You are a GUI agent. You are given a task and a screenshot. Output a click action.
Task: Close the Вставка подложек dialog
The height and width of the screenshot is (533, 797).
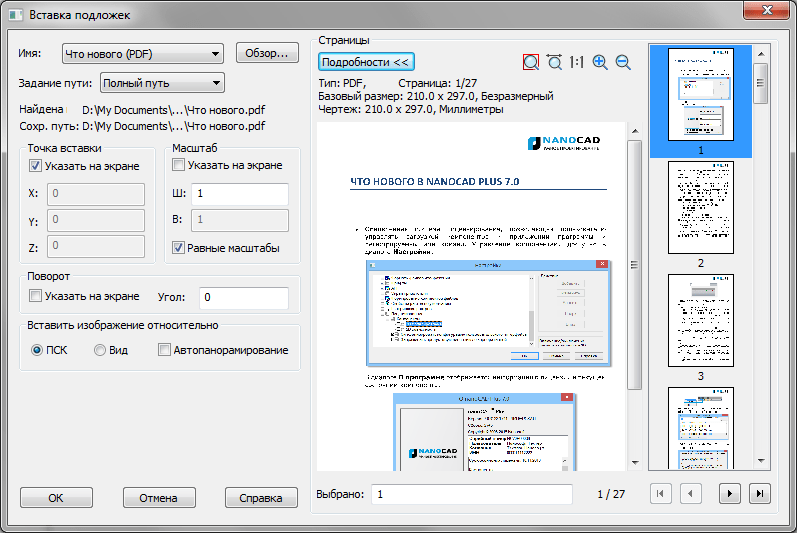(x=768, y=10)
